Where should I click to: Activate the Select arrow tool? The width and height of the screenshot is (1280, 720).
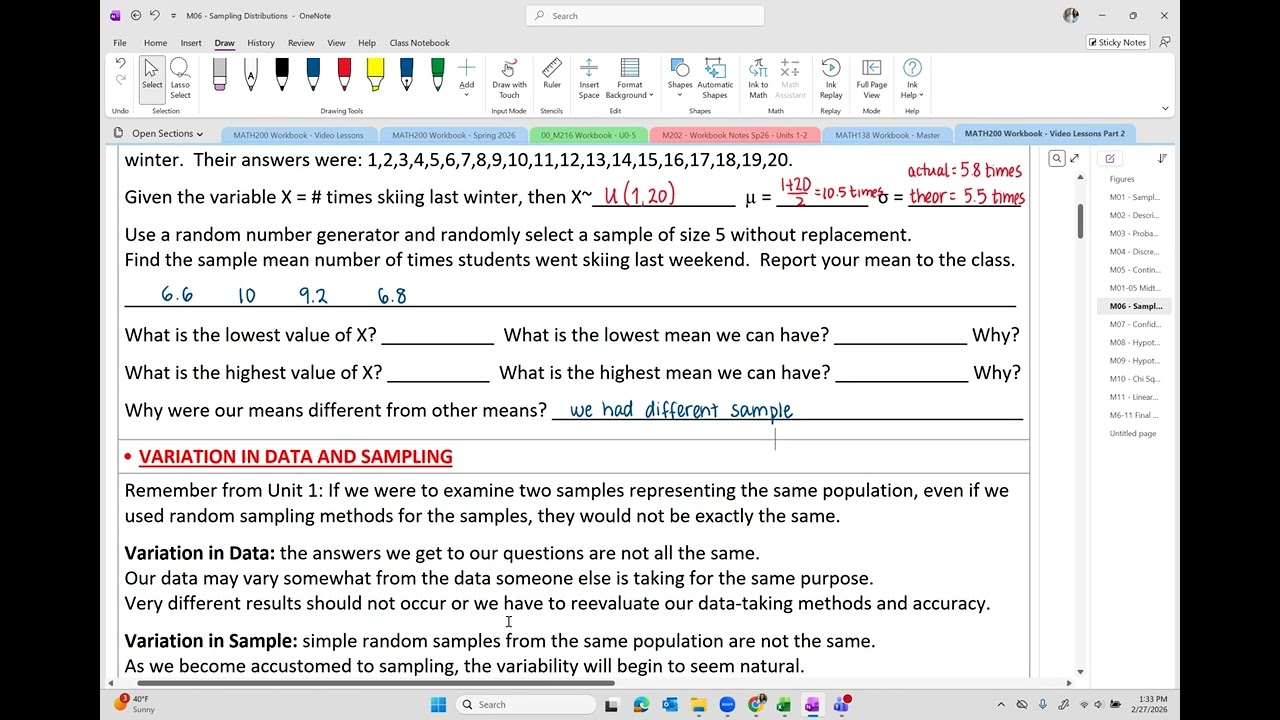coord(152,78)
